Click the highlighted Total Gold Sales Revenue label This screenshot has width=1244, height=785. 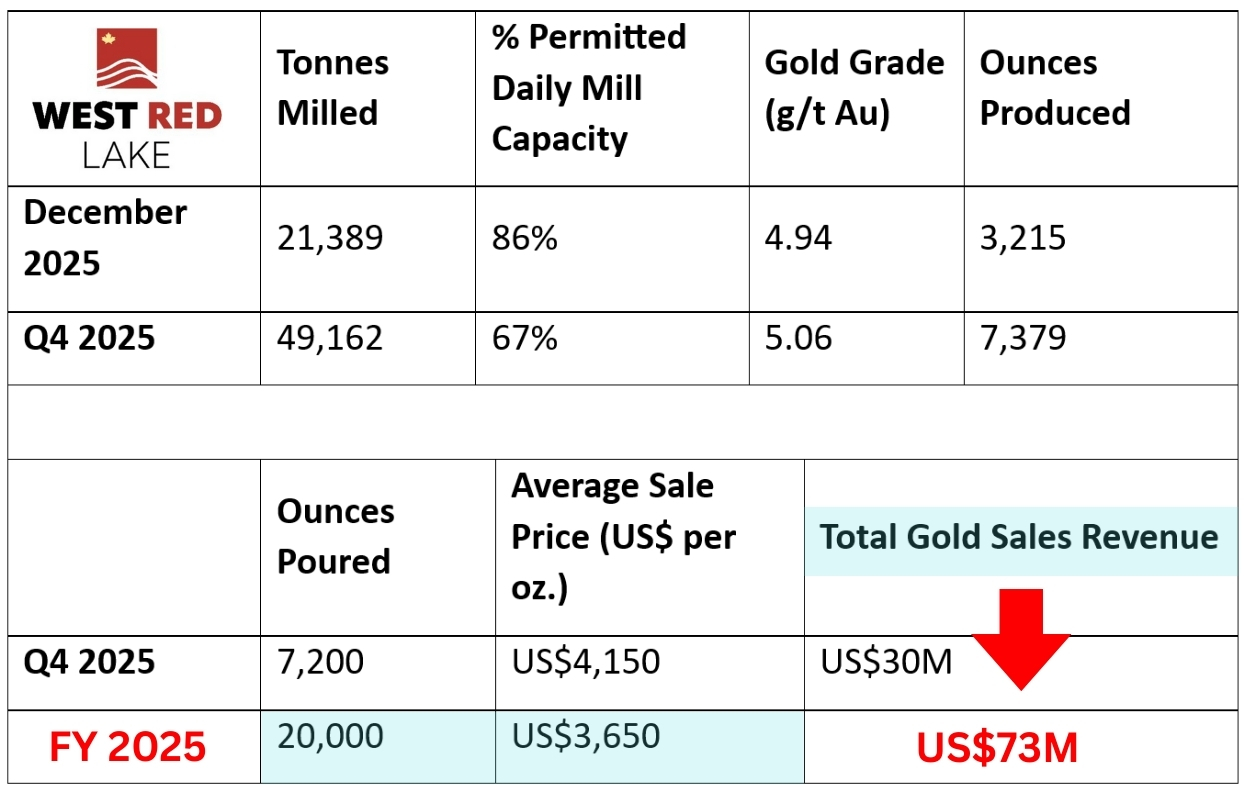pyautogui.click(x=1019, y=538)
